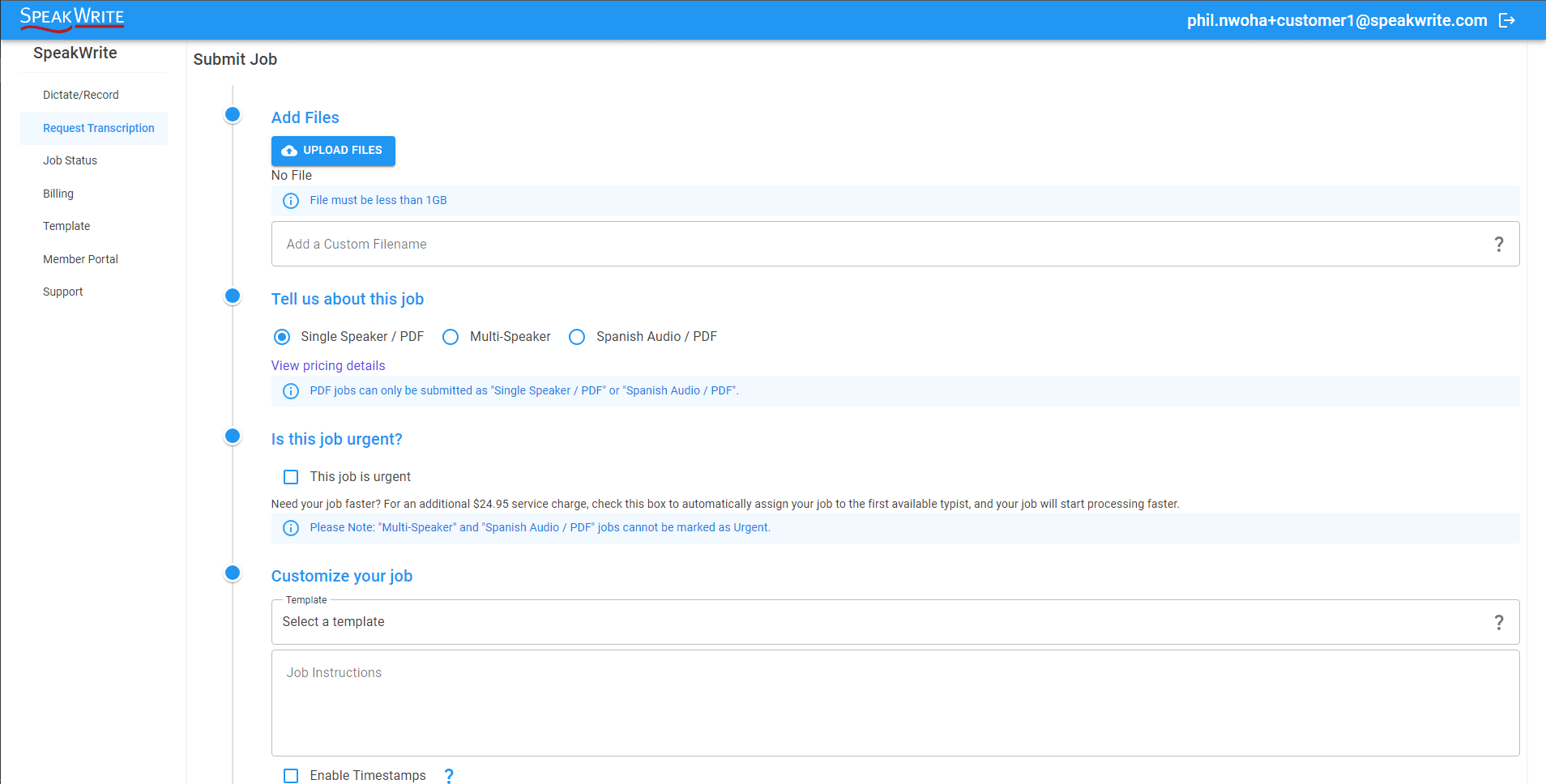This screenshot has height=784, width=1546.
Task: Go to Job Status in sidebar
Action: pos(70,160)
